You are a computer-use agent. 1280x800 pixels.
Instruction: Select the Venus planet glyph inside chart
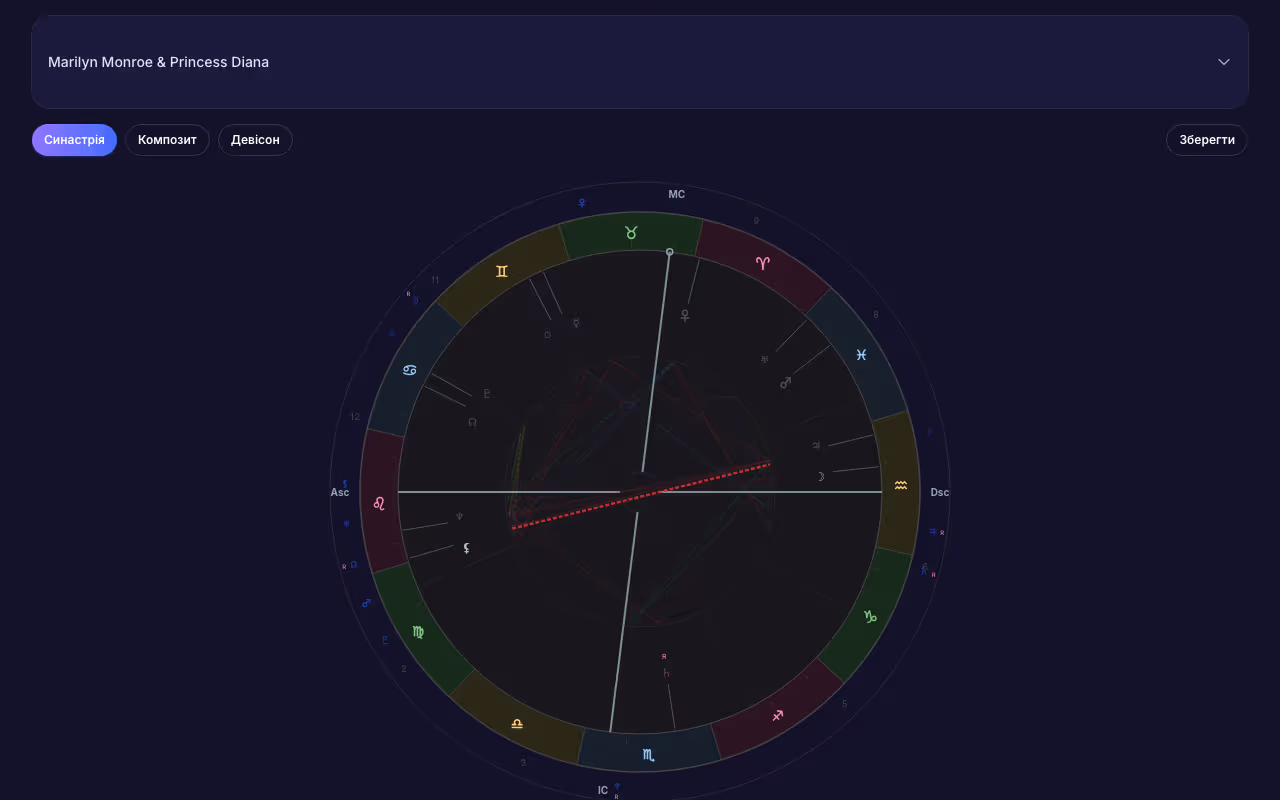pyautogui.click(x=685, y=316)
